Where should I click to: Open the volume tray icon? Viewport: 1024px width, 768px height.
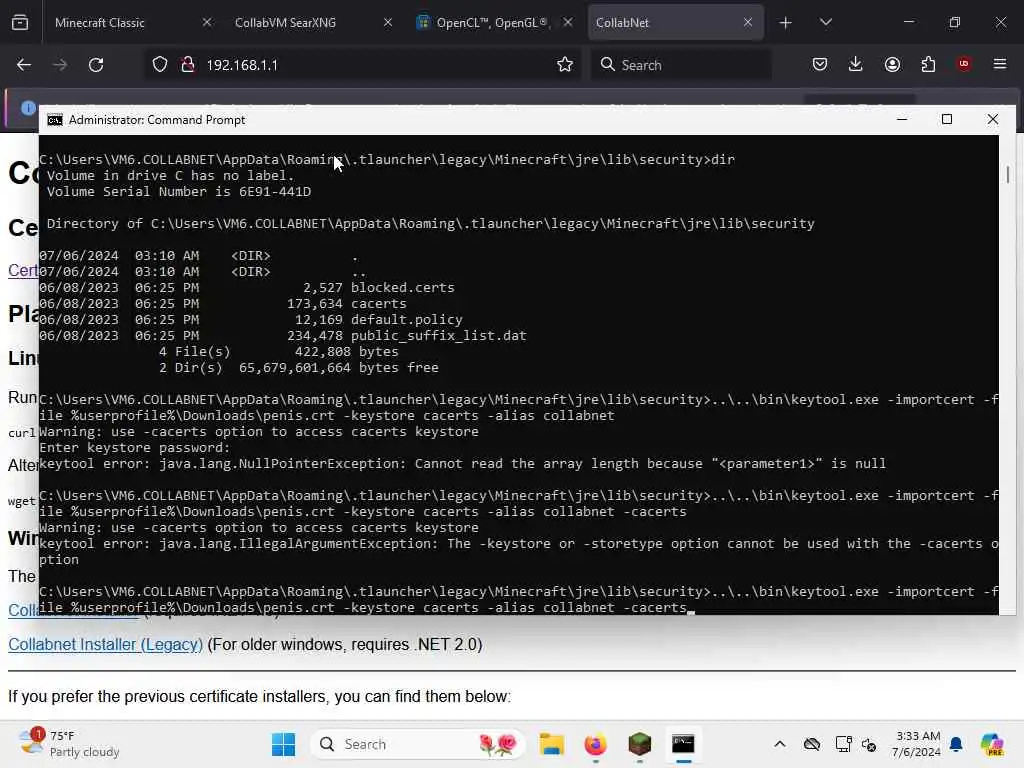click(869, 744)
